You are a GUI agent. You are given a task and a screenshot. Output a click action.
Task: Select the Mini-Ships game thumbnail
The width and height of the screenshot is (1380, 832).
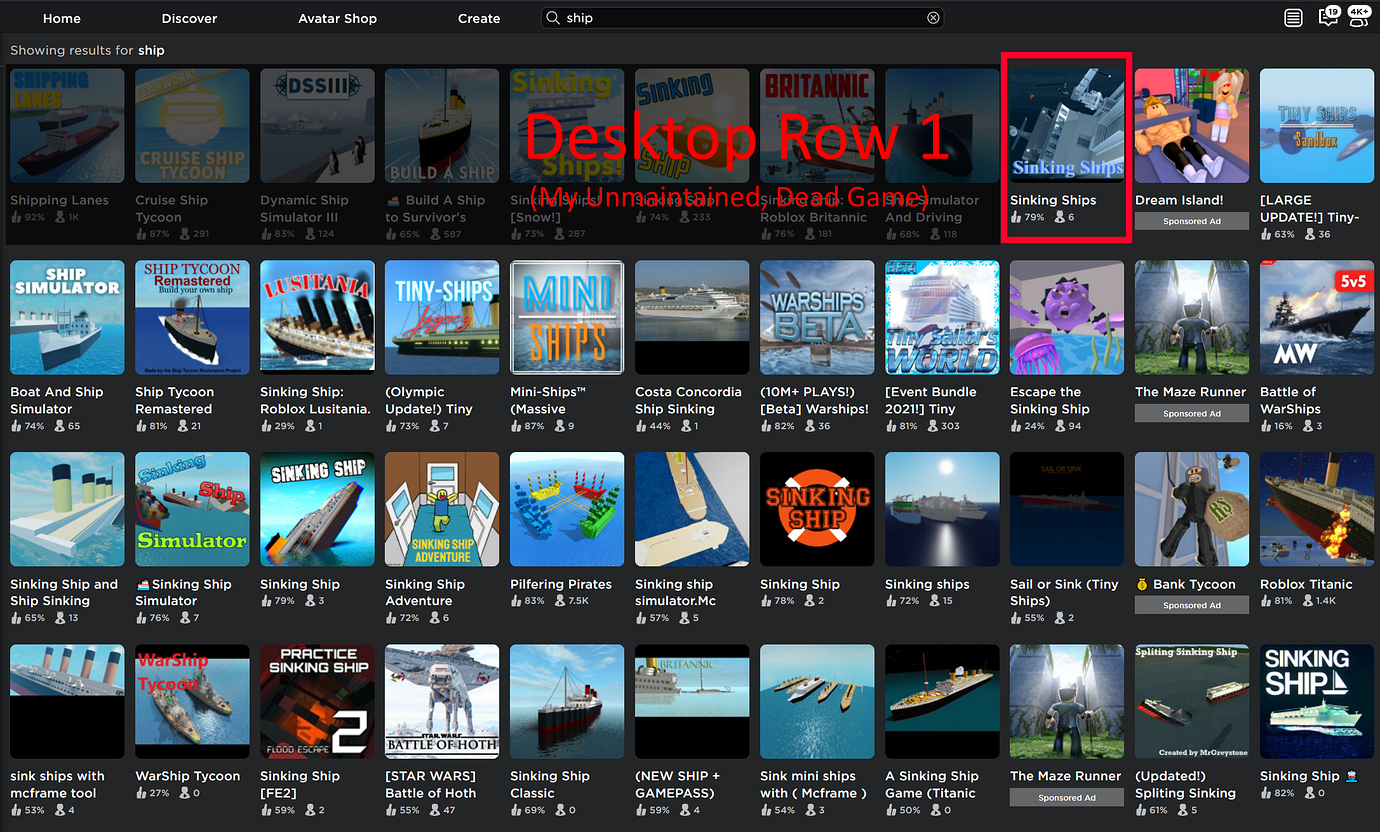[x=567, y=318]
